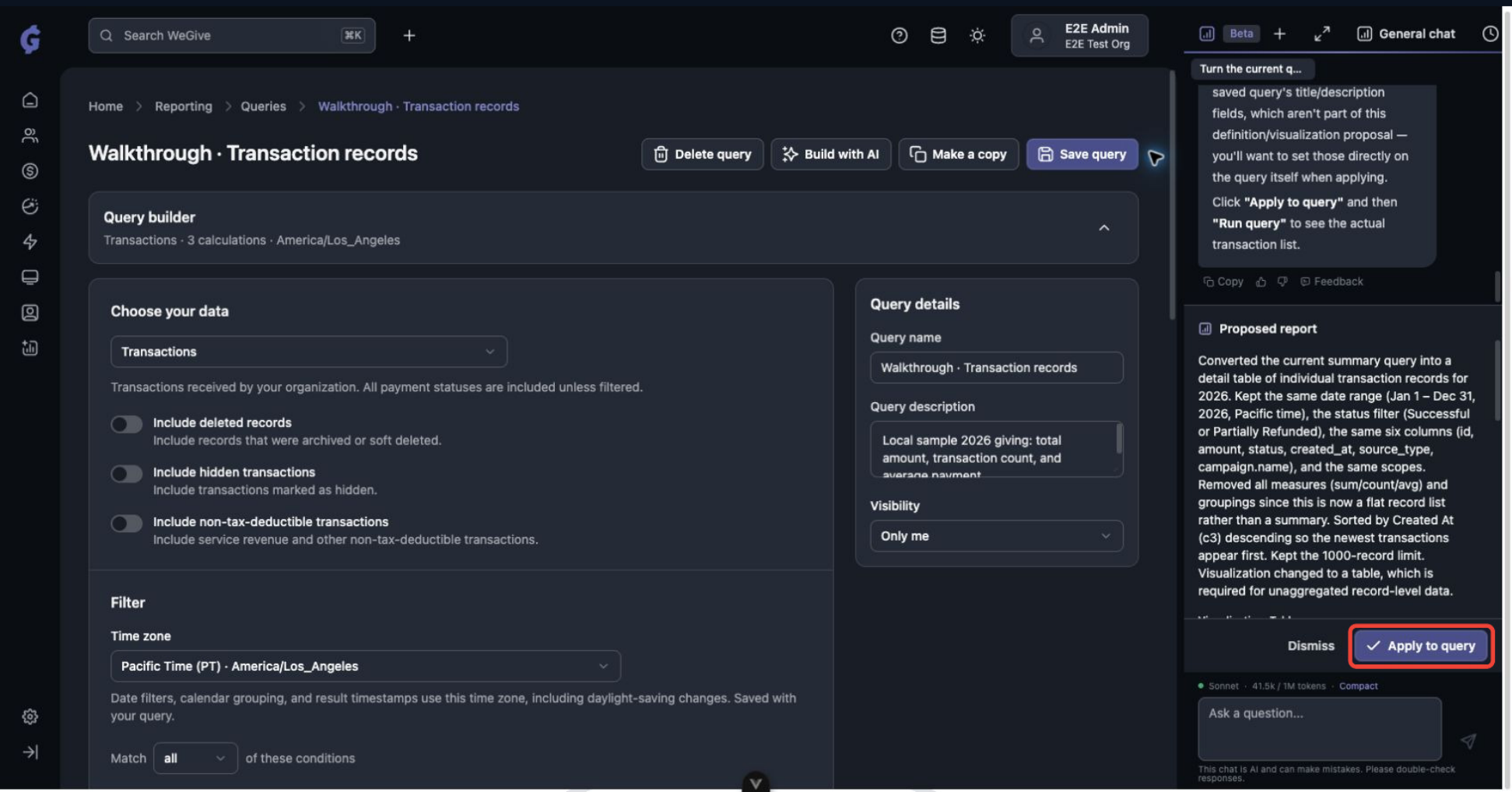Go to Queries breadcrumb

pos(263,107)
